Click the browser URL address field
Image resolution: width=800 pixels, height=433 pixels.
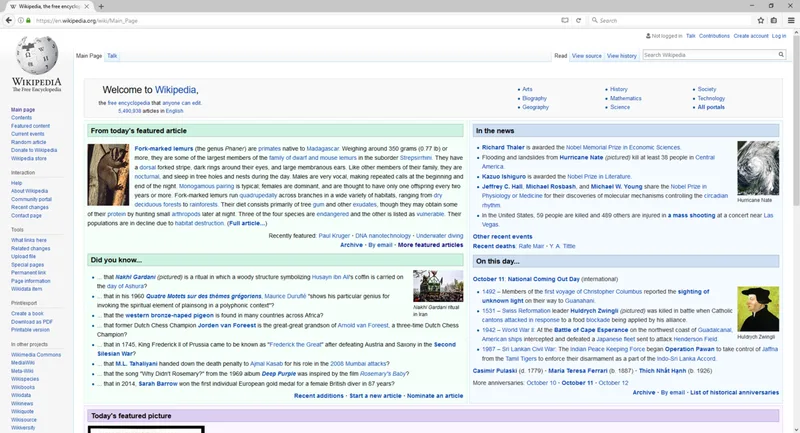click(296, 20)
